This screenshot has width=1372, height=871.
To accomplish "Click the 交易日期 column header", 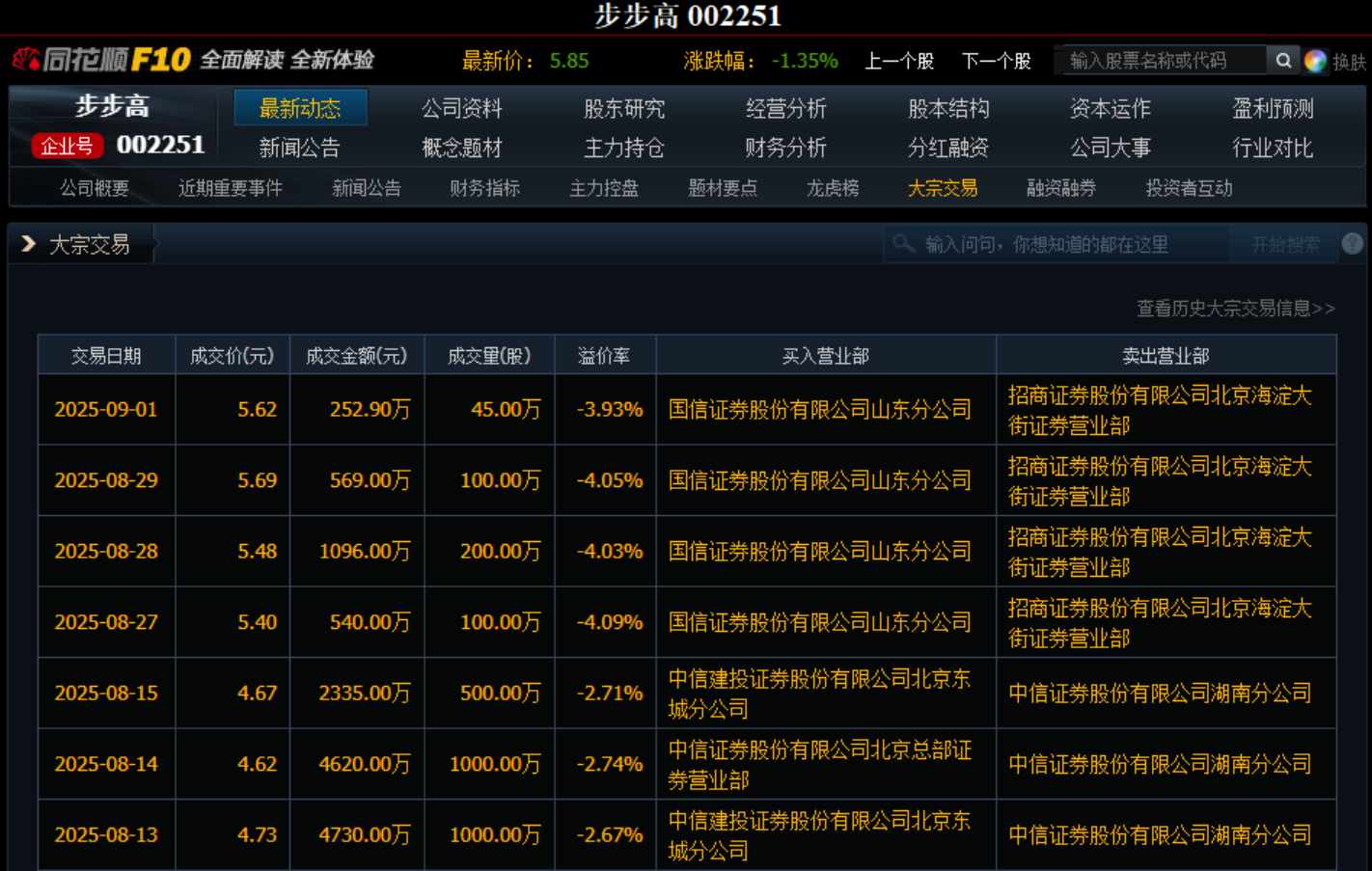I will pos(106,356).
